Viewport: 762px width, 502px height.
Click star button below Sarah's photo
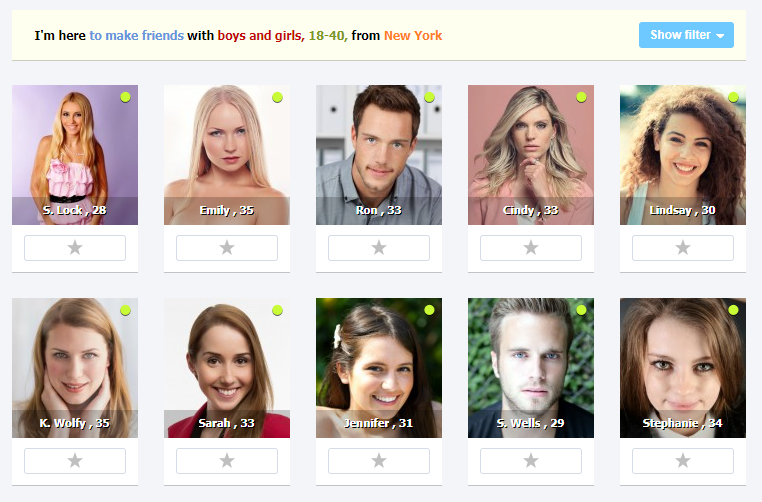tap(227, 461)
